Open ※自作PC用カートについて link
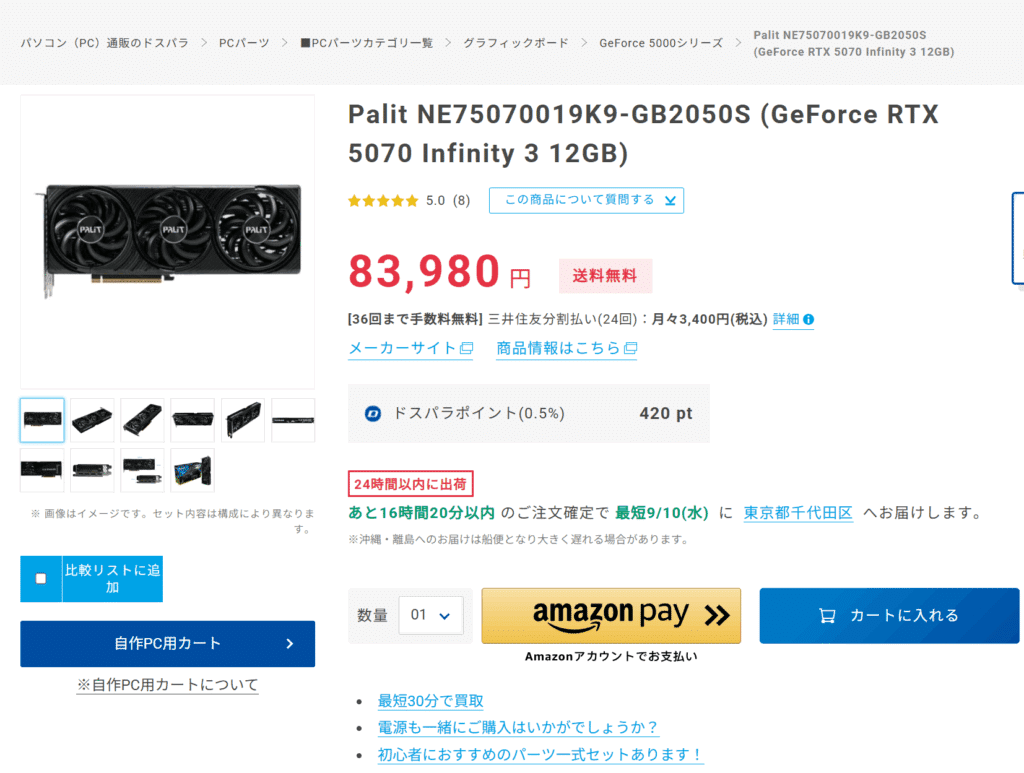This screenshot has width=1024, height=773. tap(168, 685)
